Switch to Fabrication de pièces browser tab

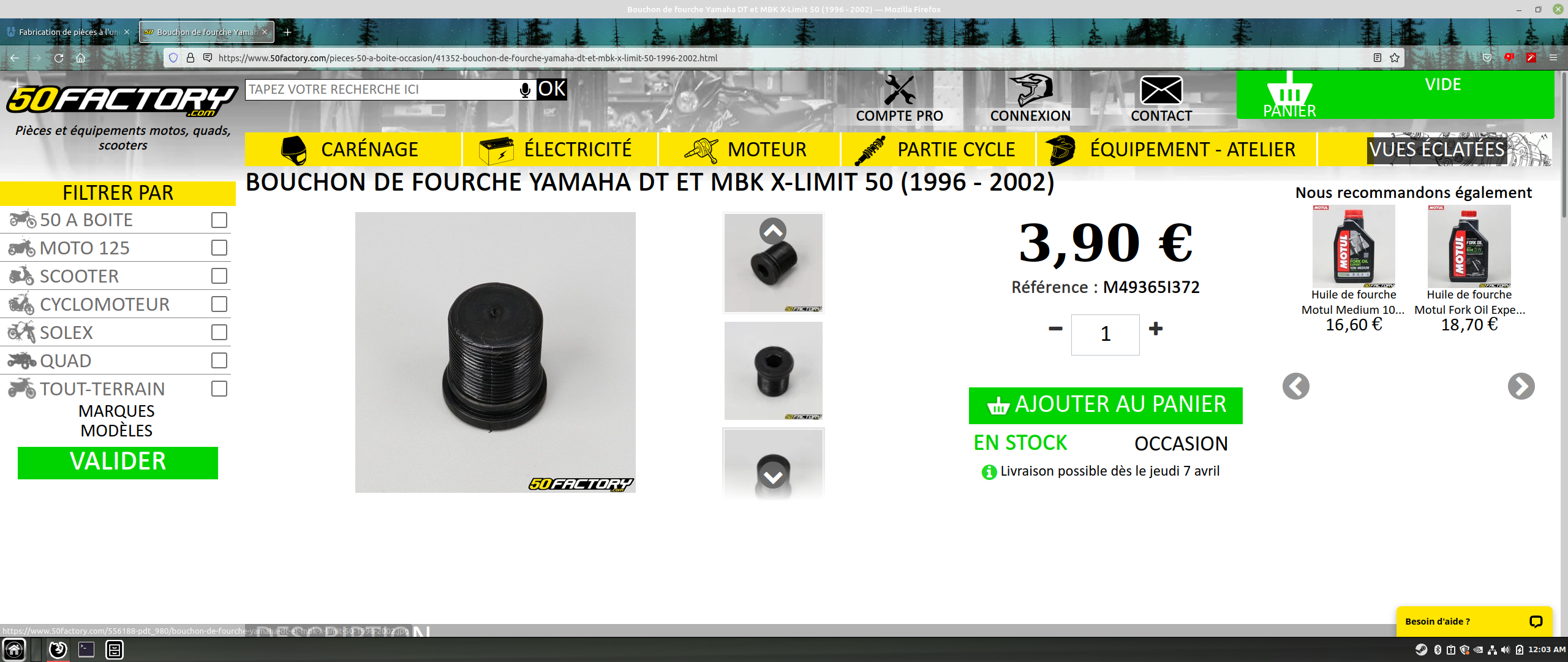[69, 32]
